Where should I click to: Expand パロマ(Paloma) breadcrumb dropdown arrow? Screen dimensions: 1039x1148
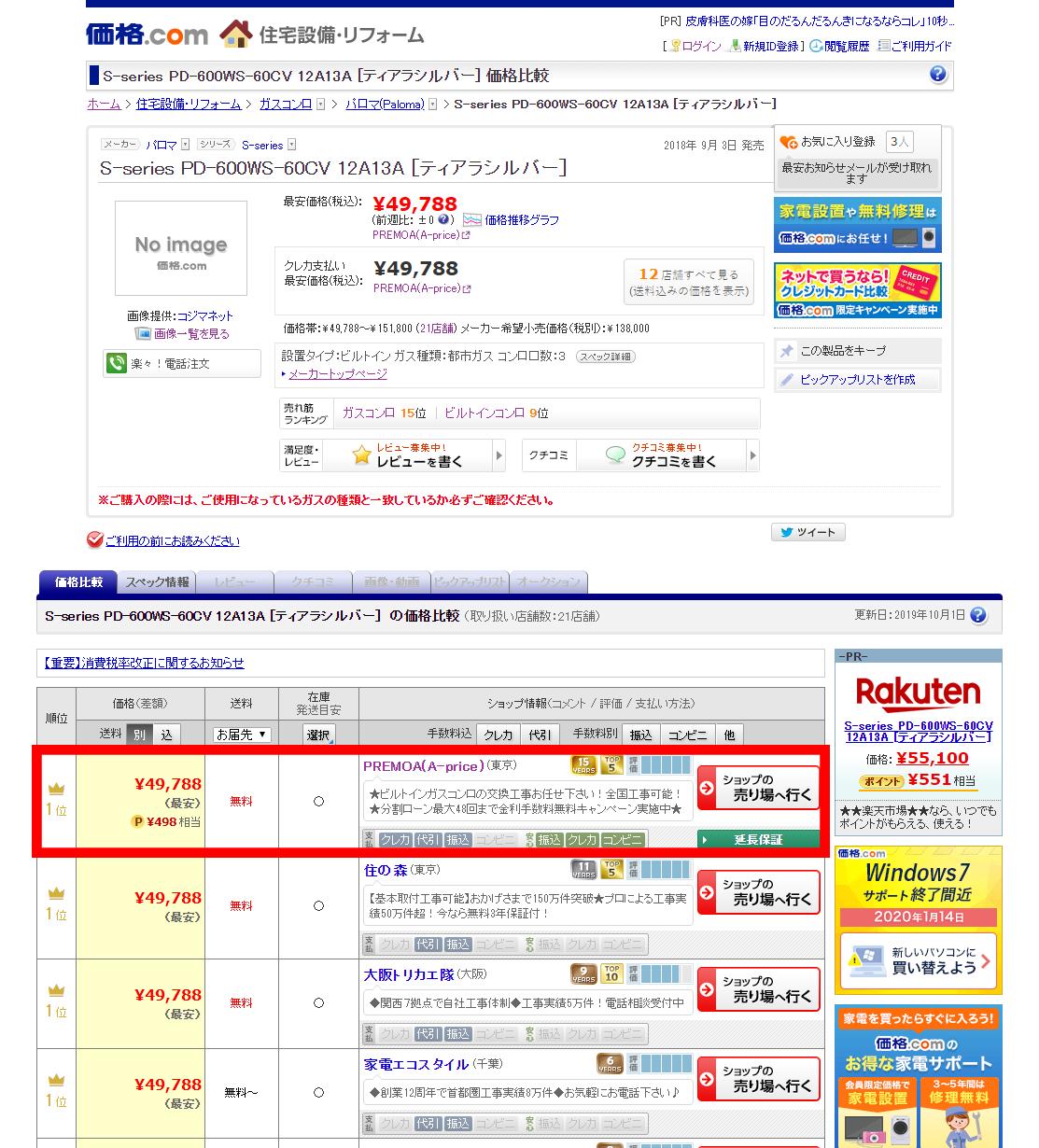click(432, 105)
